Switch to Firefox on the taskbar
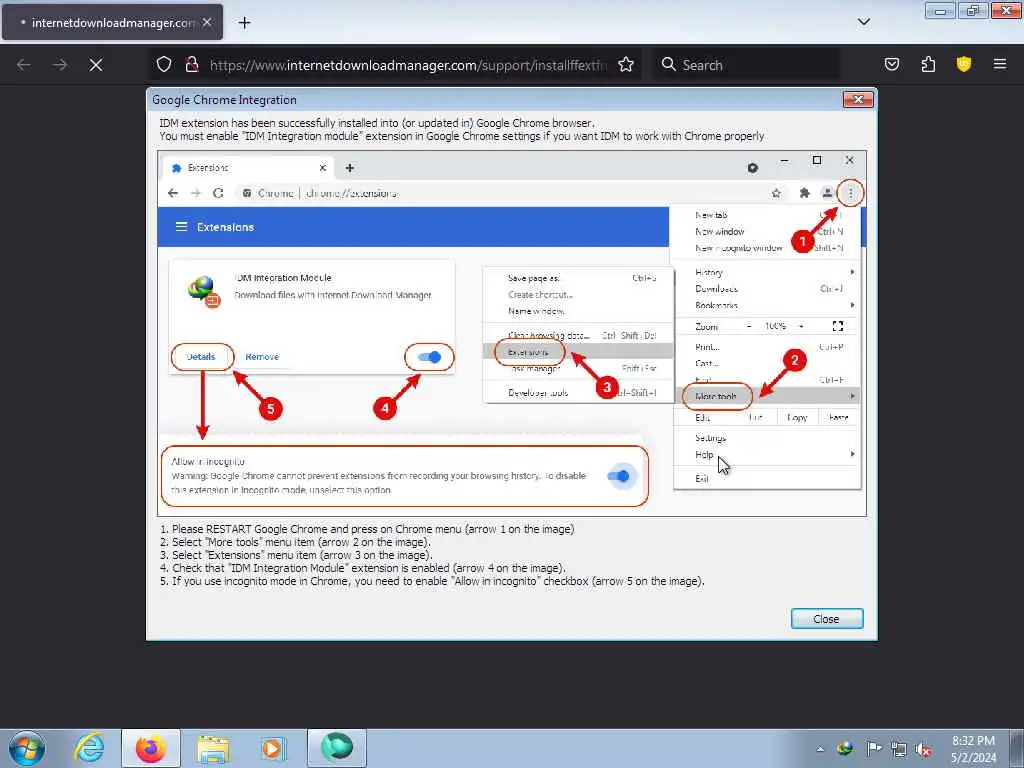This screenshot has width=1024, height=768. (151, 748)
